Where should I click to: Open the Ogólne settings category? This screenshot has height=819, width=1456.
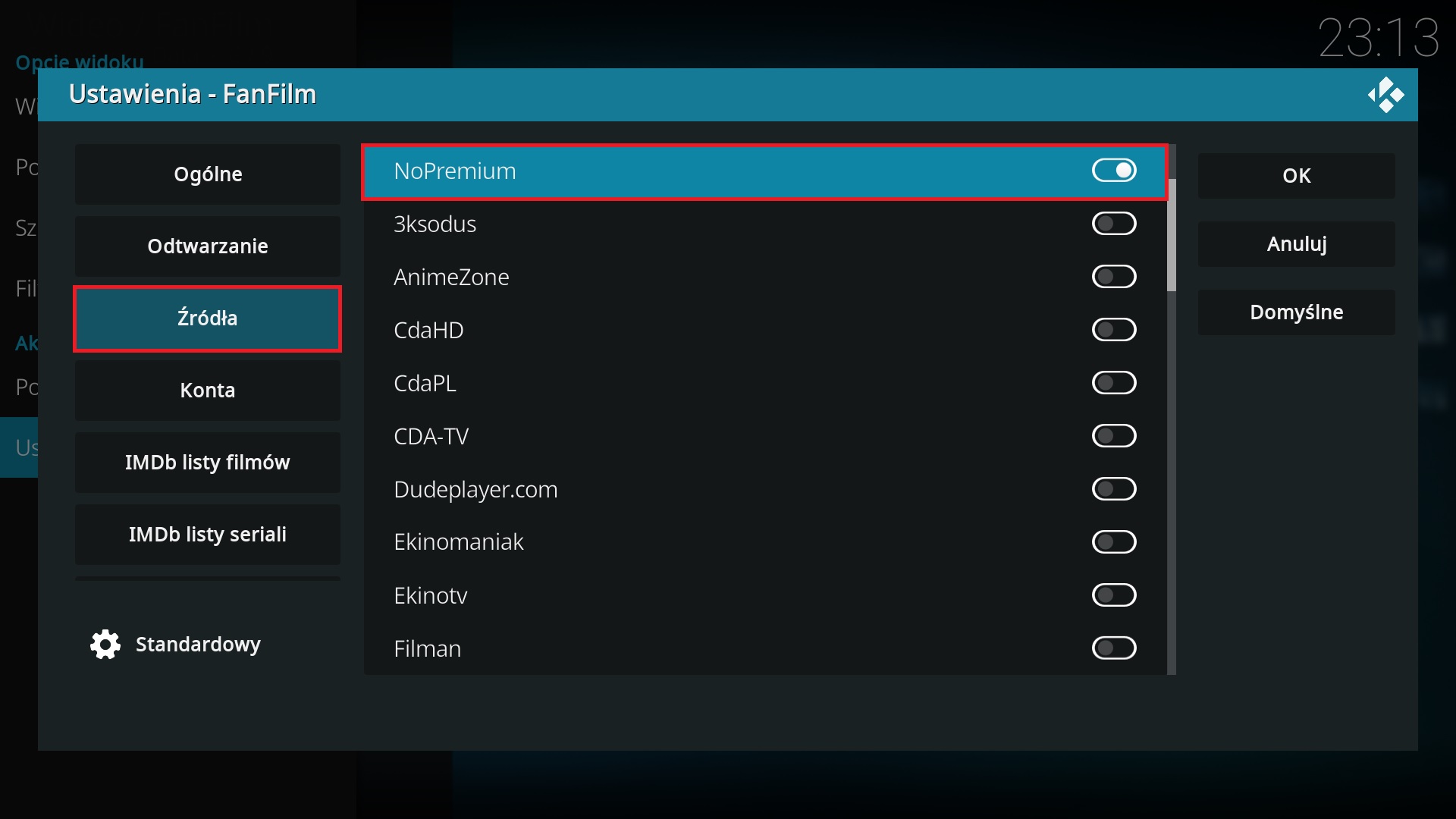point(208,174)
